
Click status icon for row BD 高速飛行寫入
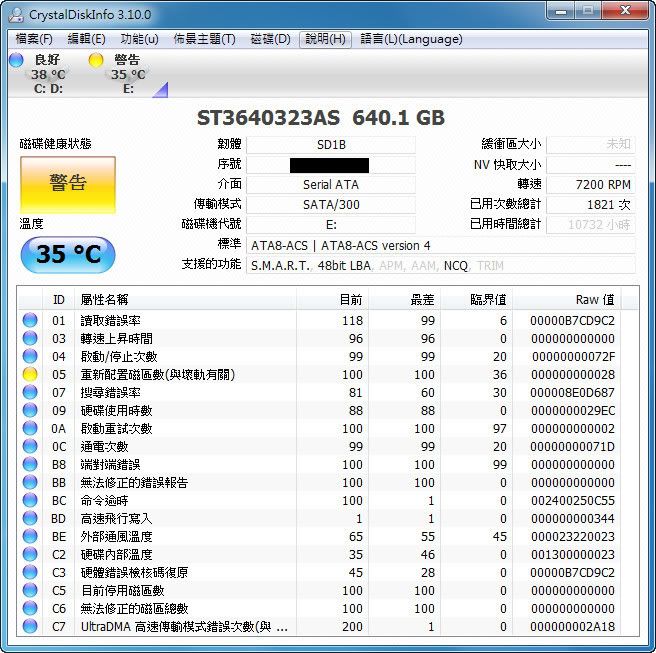pos(30,518)
